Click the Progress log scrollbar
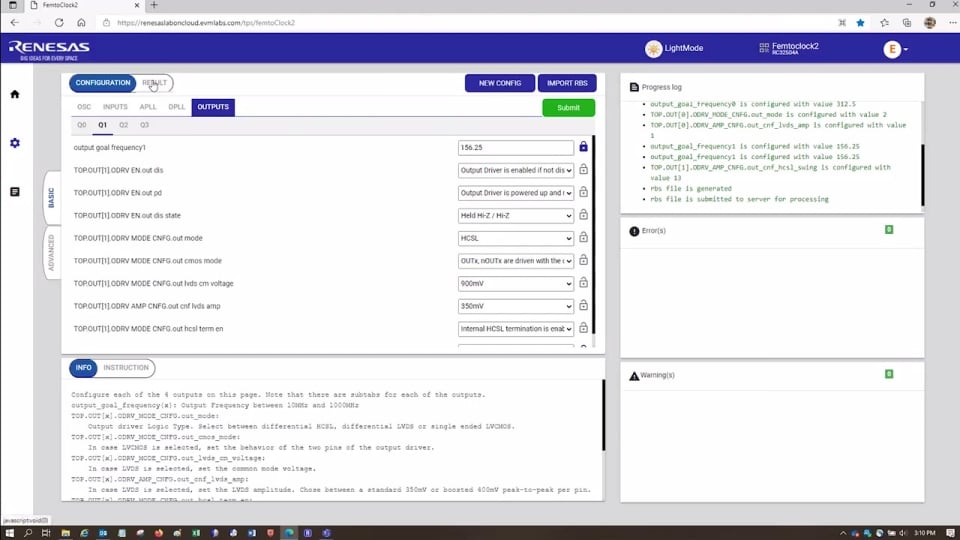The image size is (960, 540). 923,174
